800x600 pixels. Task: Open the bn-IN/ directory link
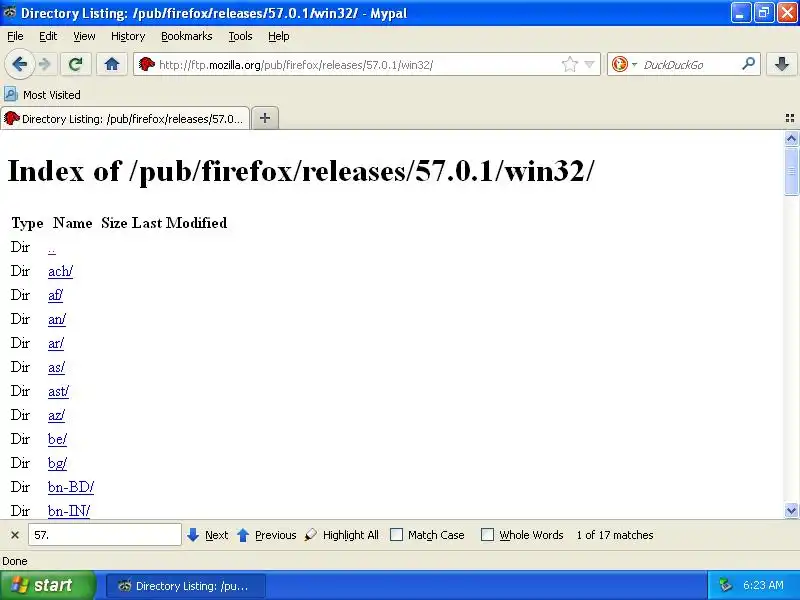69,511
